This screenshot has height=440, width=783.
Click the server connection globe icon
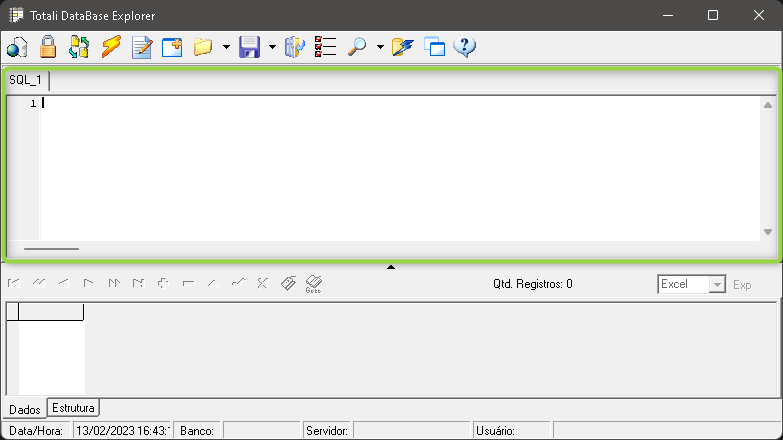pos(17,47)
